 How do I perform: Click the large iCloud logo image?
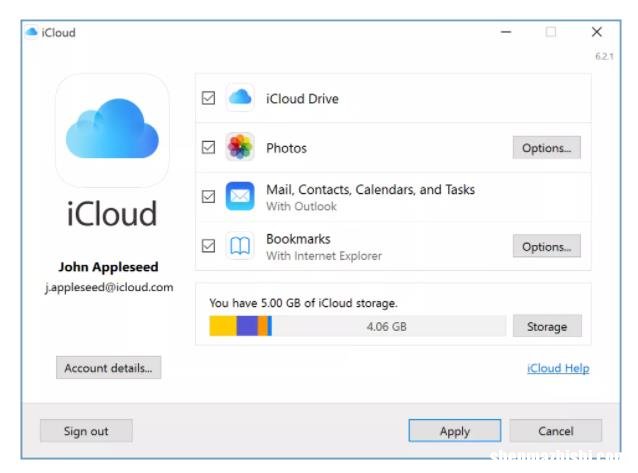pyautogui.click(x=112, y=130)
